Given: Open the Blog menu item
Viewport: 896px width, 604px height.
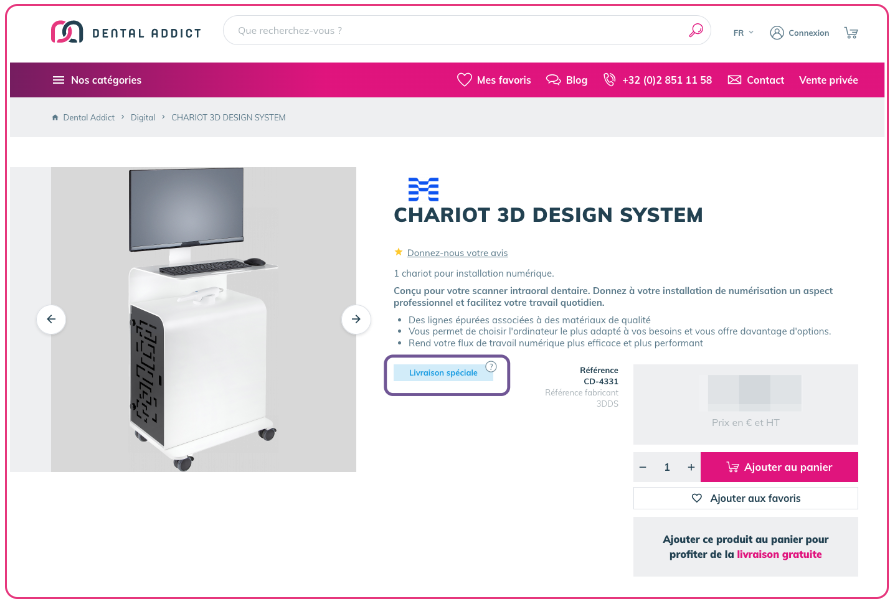Looking at the screenshot, I should pyautogui.click(x=566, y=80).
